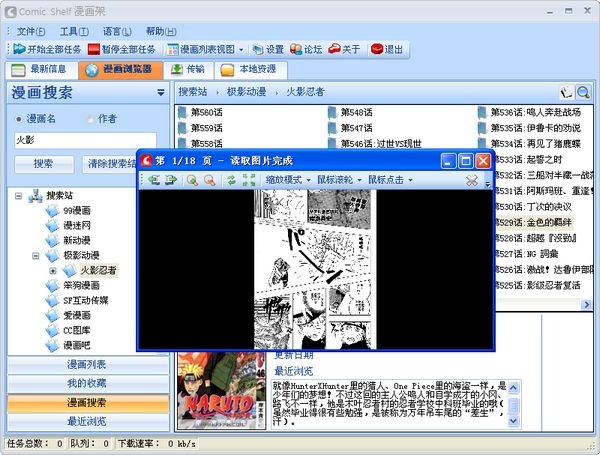The height and width of the screenshot is (455, 600).
Task: Collapse the 漫画搜索 panel header arrow
Action: point(161,92)
